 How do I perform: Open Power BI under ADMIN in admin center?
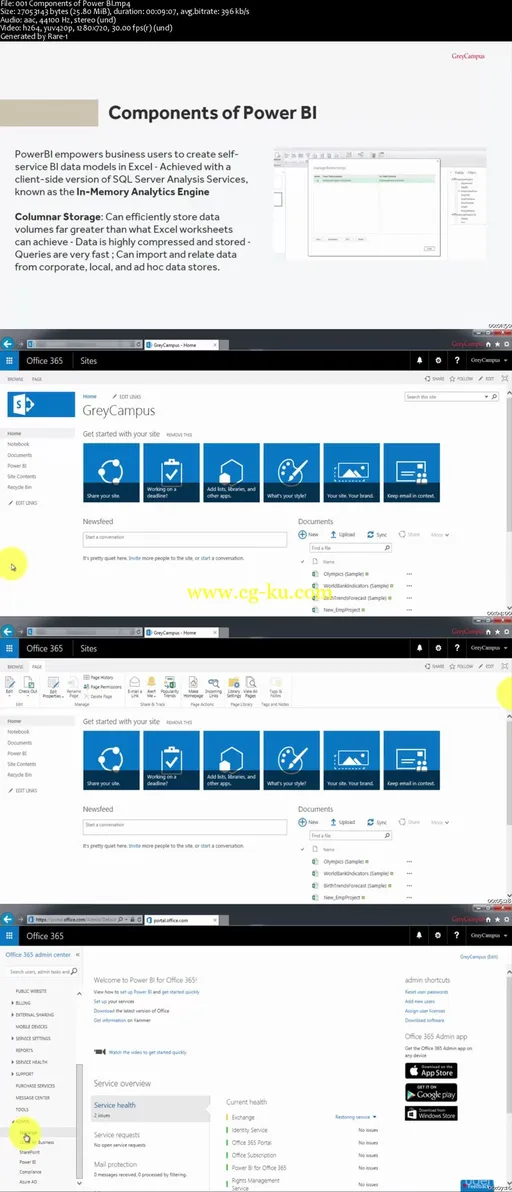coord(27,1162)
